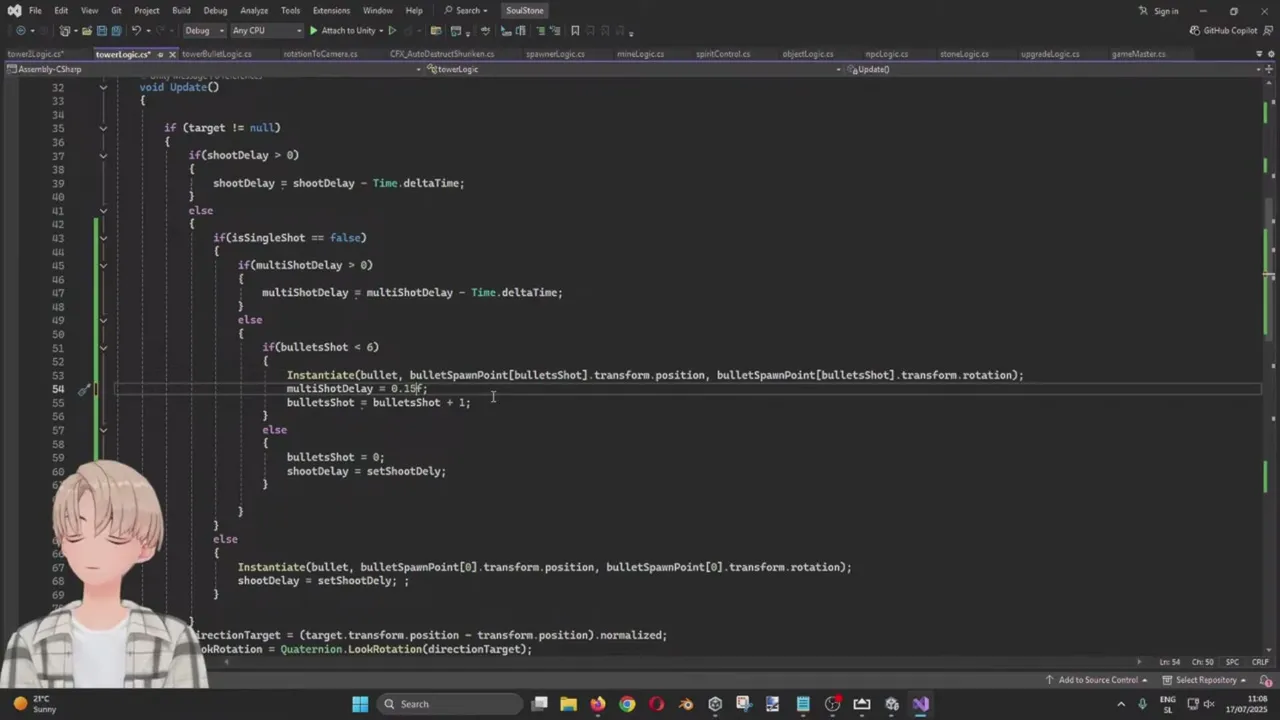
Task: Open Firefox from the taskbar
Action: 598,704
